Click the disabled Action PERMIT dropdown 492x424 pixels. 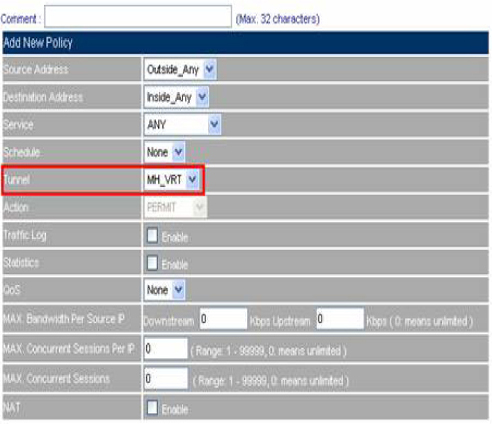tap(175, 207)
